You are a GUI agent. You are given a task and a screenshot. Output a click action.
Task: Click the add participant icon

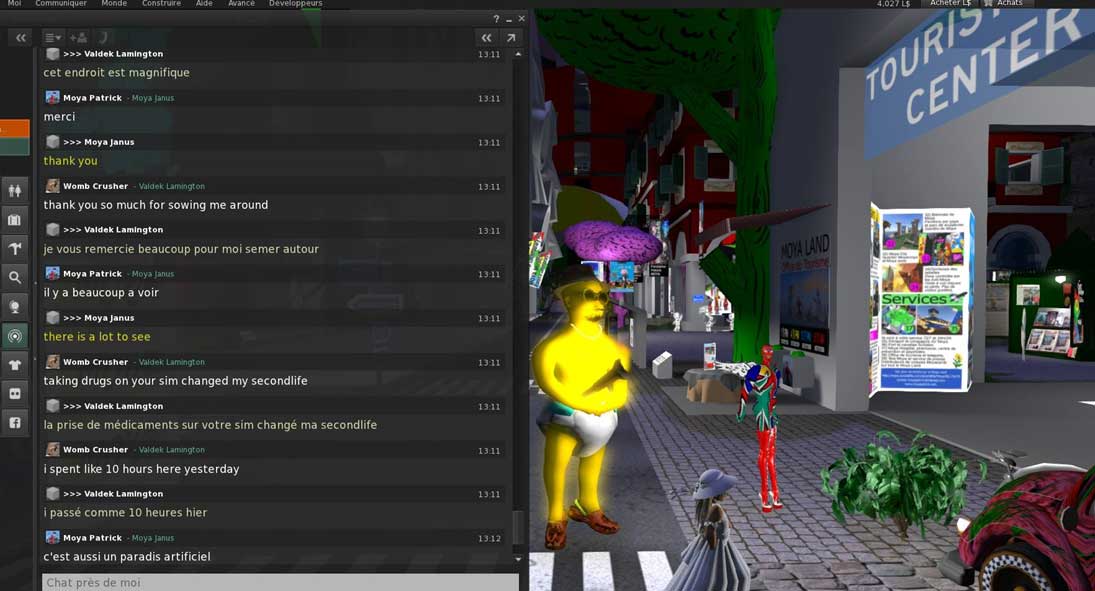pyautogui.click(x=78, y=38)
